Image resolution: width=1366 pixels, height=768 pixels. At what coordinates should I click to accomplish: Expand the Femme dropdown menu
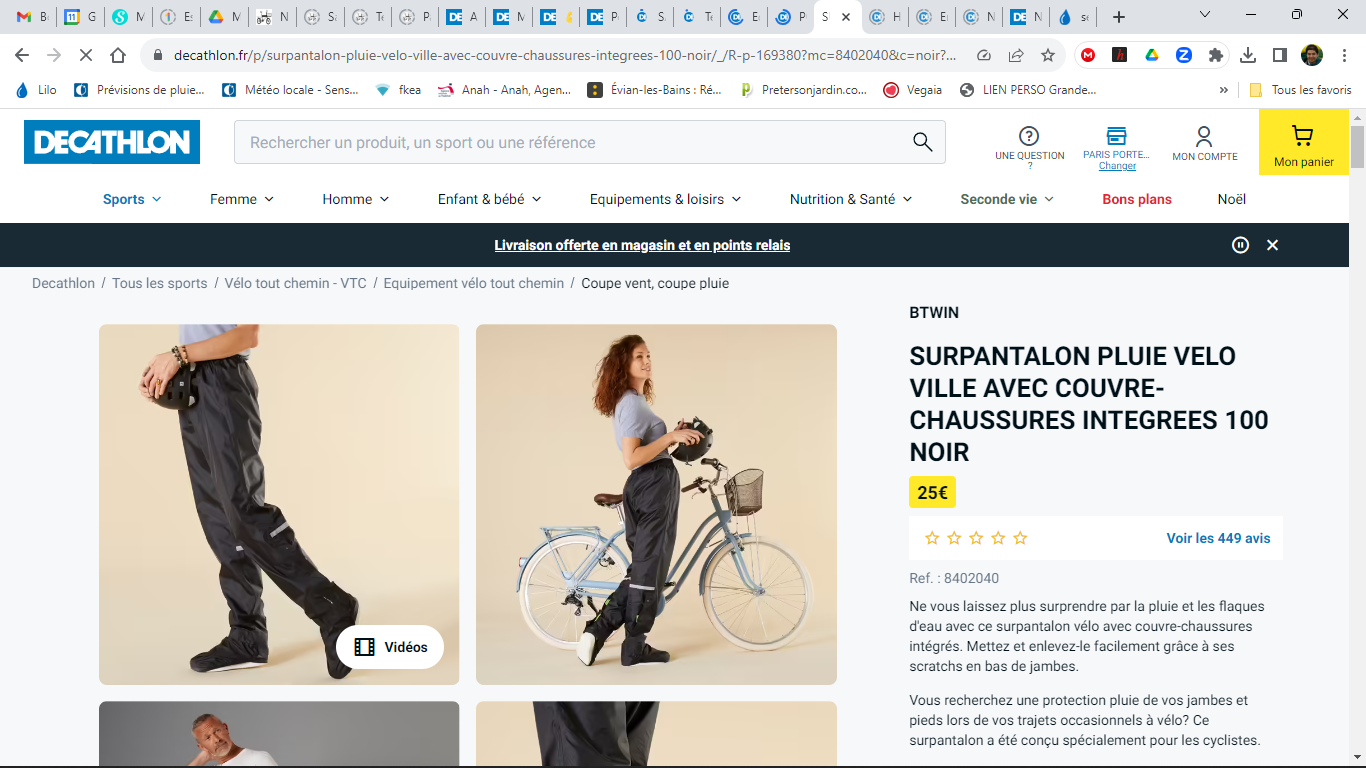click(241, 199)
